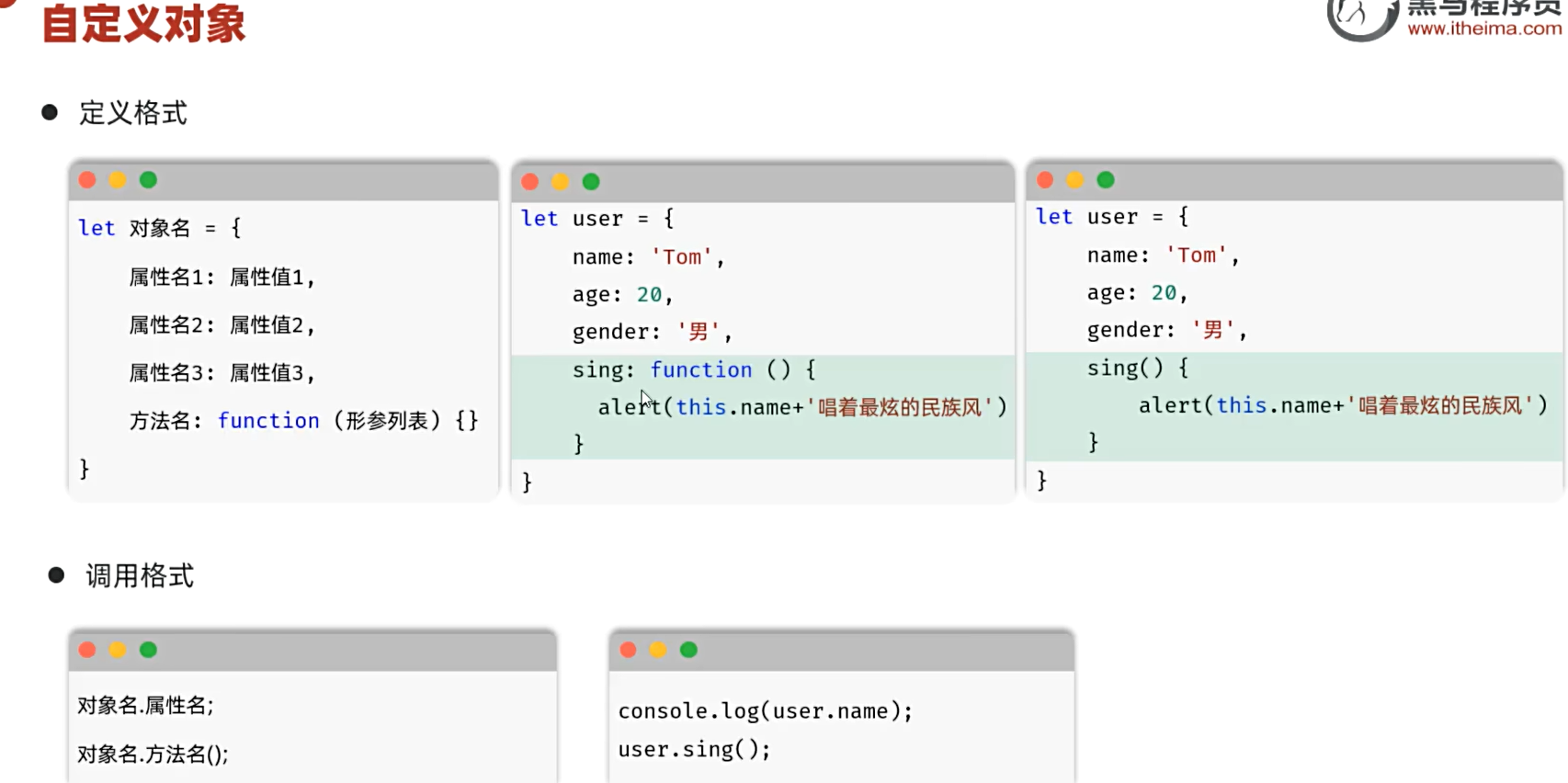Click yellow dot above the sing: function code
Image resolution: width=1568 pixels, height=783 pixels.
(560, 182)
